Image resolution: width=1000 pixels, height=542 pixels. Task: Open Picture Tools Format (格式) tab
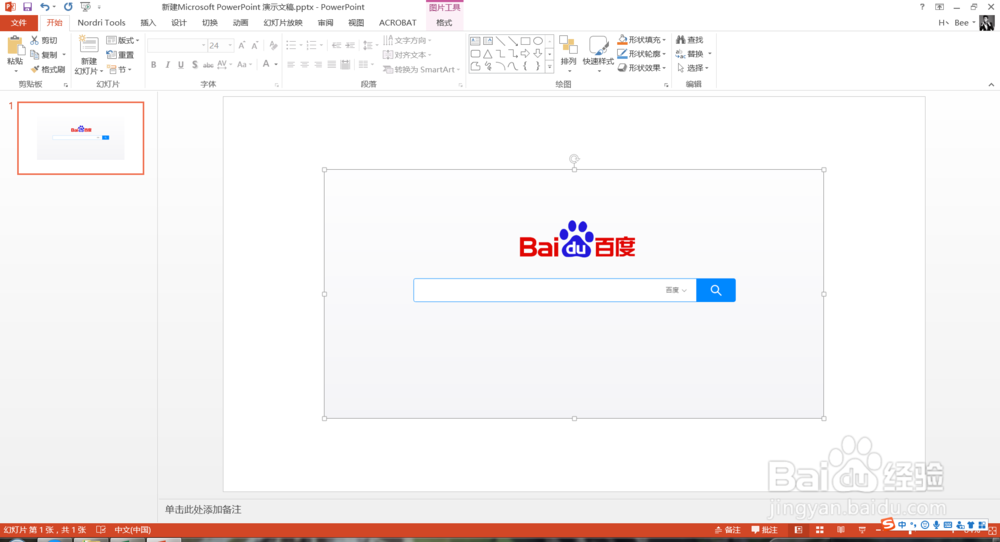click(x=444, y=23)
